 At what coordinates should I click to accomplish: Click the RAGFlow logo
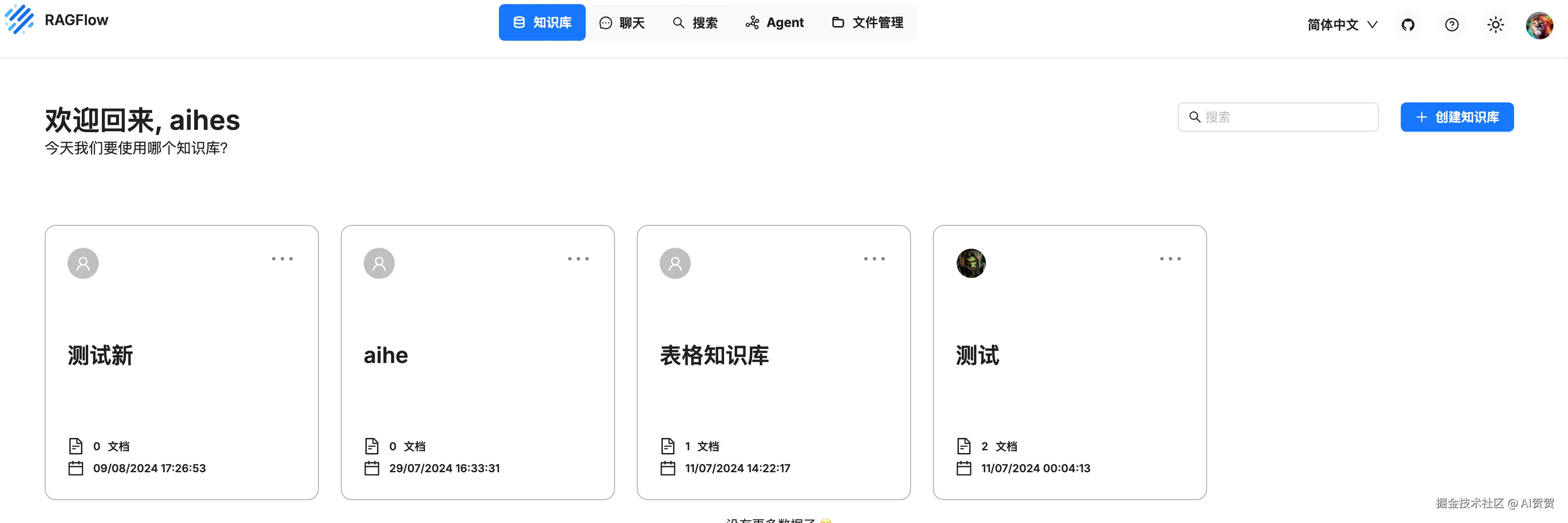pos(20,20)
